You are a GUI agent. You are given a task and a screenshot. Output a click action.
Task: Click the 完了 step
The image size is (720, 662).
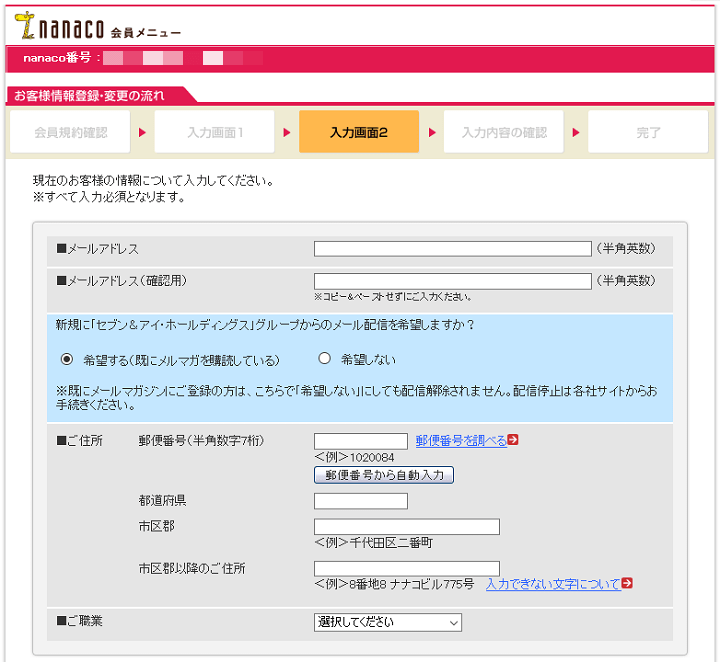(x=648, y=132)
